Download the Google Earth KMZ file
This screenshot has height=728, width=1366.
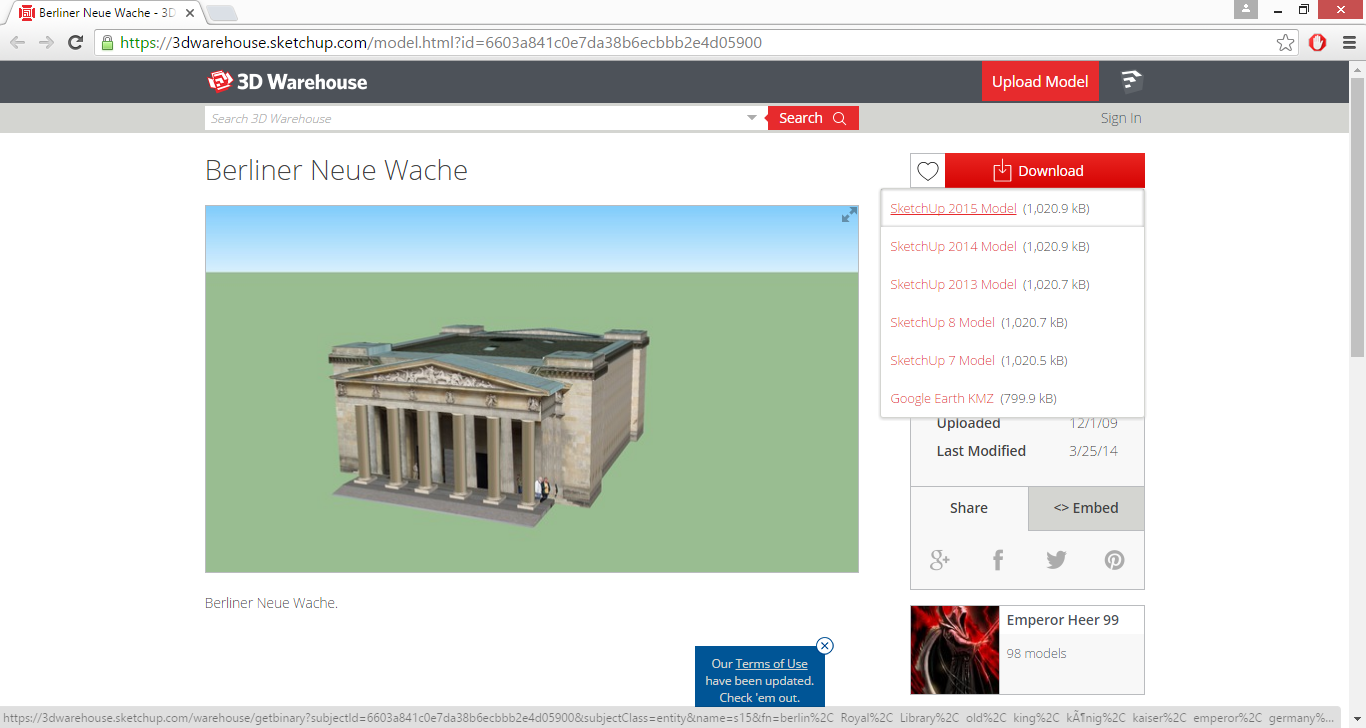(x=942, y=399)
